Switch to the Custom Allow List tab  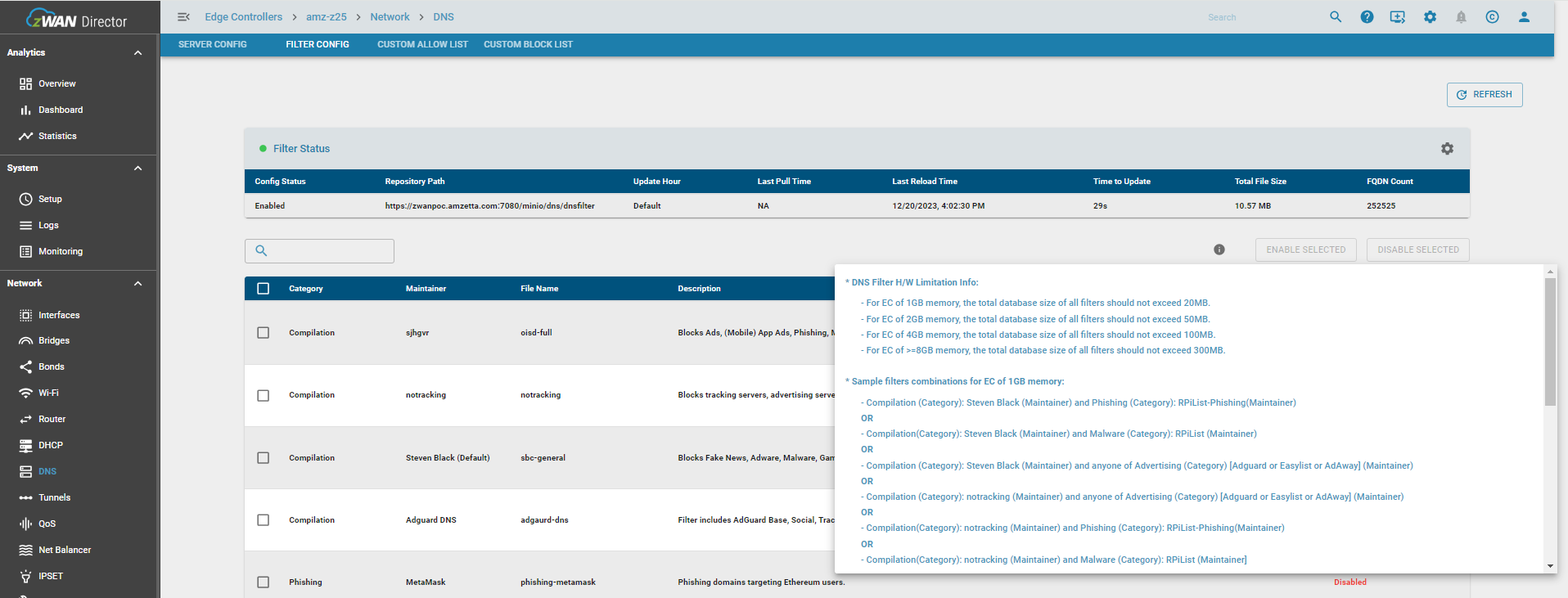[x=422, y=44]
